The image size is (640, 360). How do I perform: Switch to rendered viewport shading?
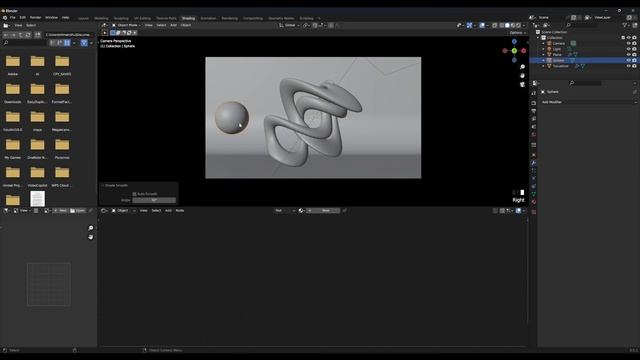click(x=518, y=25)
